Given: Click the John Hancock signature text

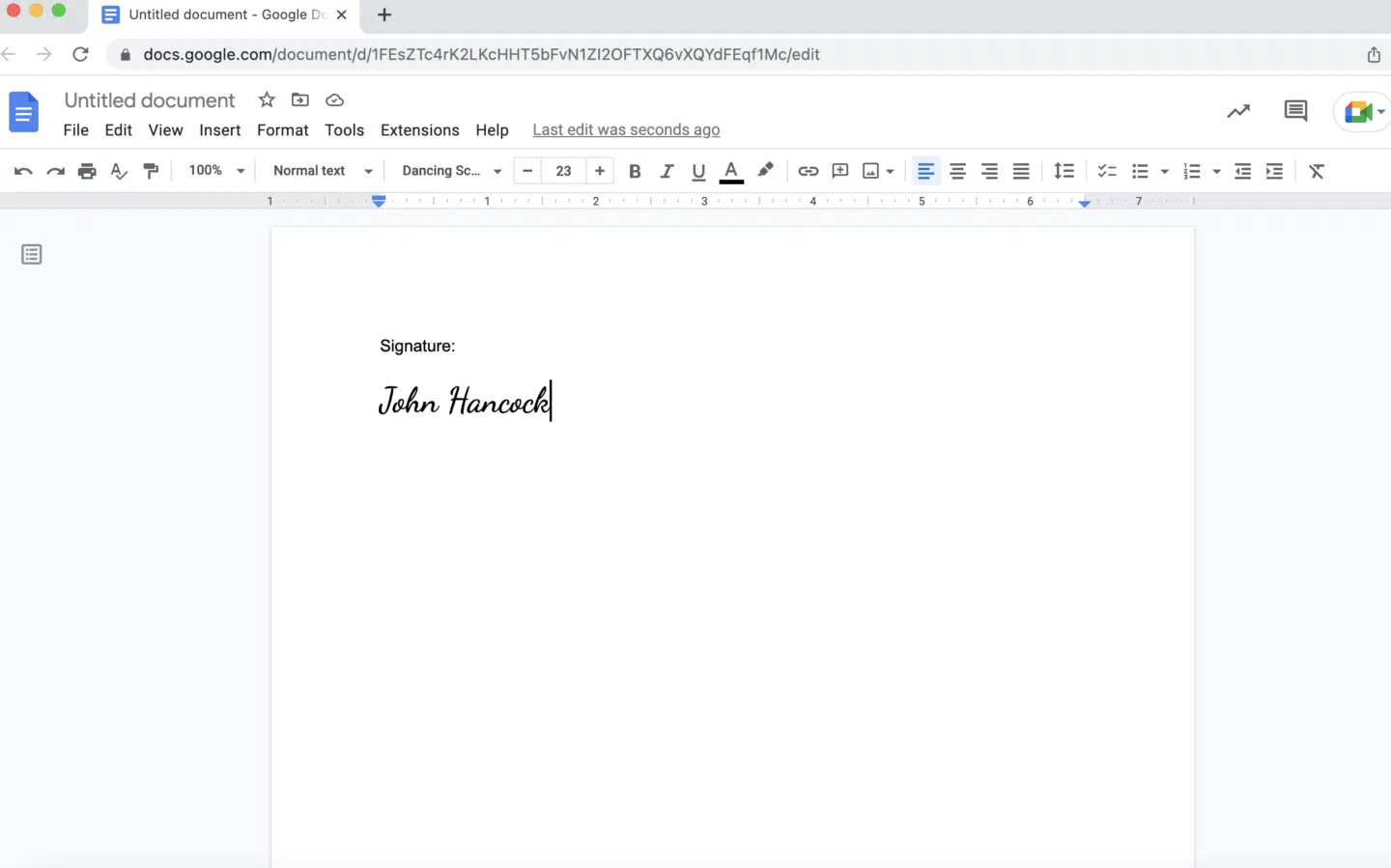Looking at the screenshot, I should coord(464,401).
